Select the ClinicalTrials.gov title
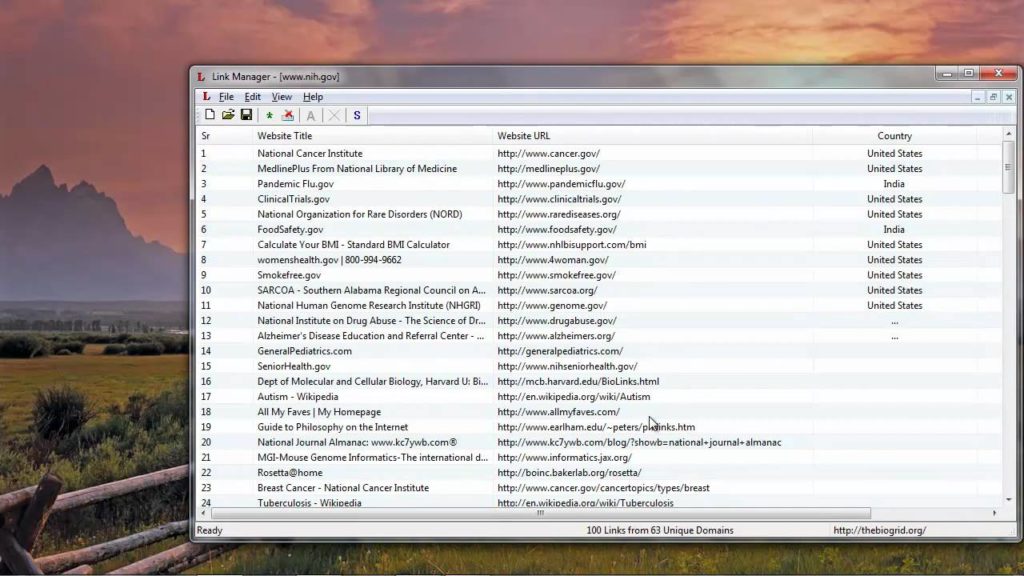This screenshot has height=576, width=1024. (293, 199)
